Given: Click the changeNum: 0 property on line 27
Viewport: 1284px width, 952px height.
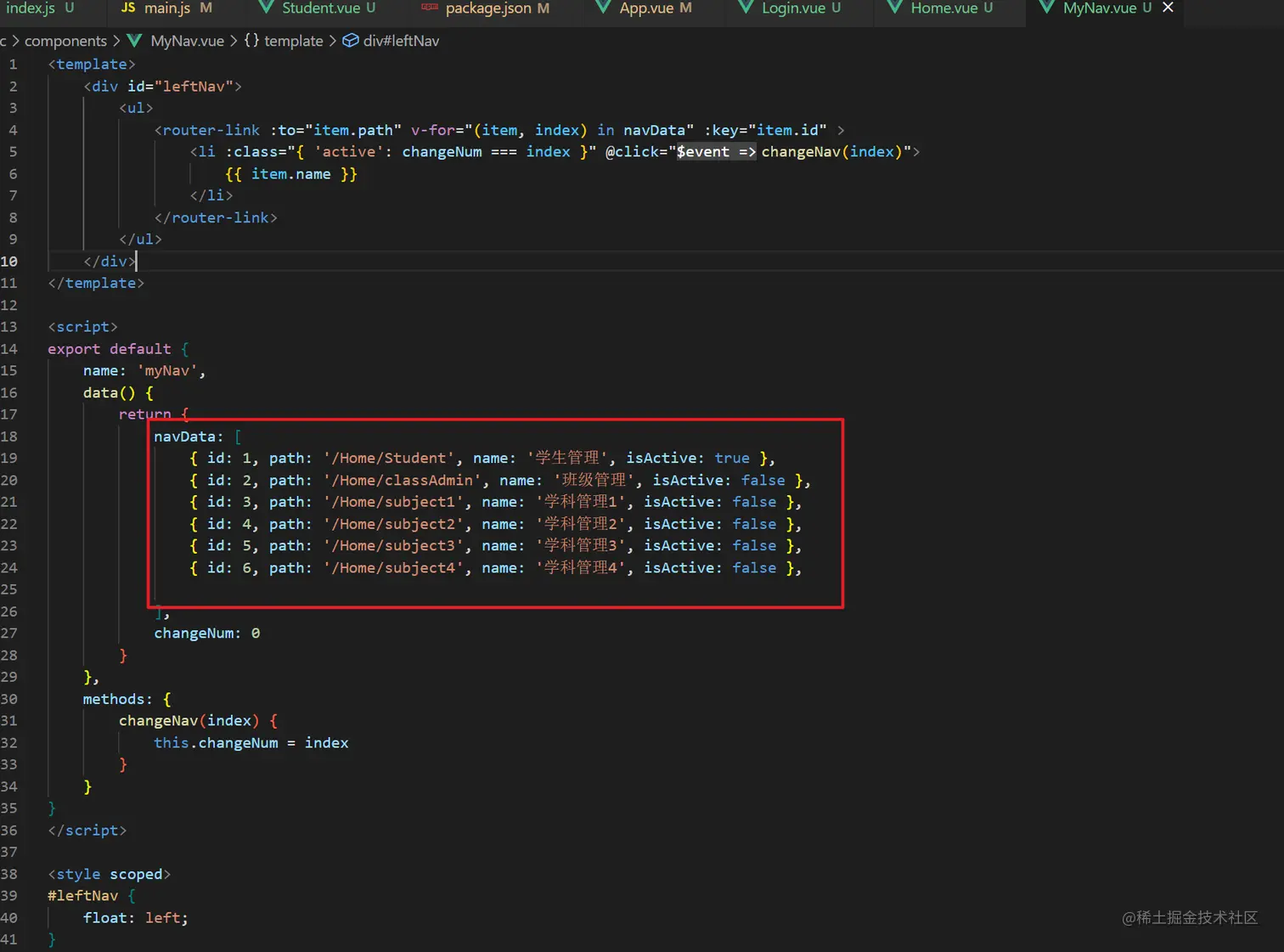Looking at the screenshot, I should click(x=207, y=634).
